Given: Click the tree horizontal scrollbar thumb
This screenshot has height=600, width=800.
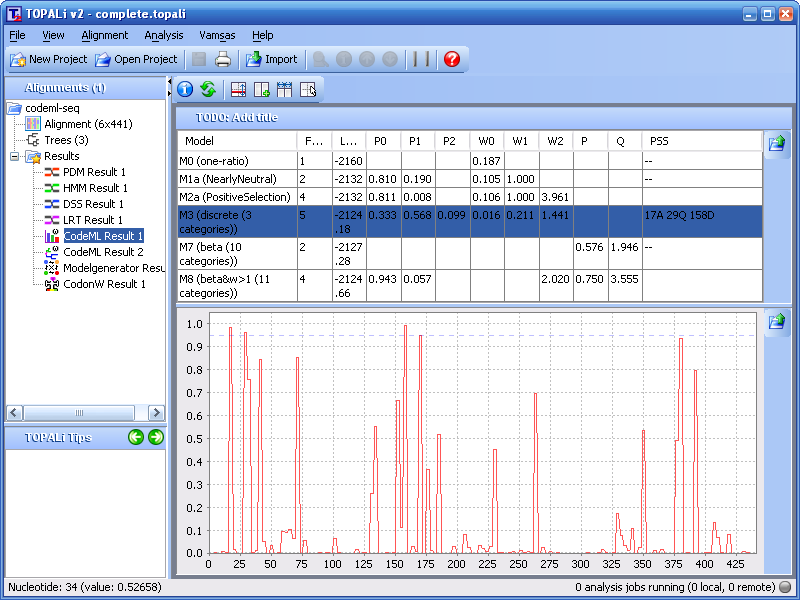Looking at the screenshot, I should 79,412.
